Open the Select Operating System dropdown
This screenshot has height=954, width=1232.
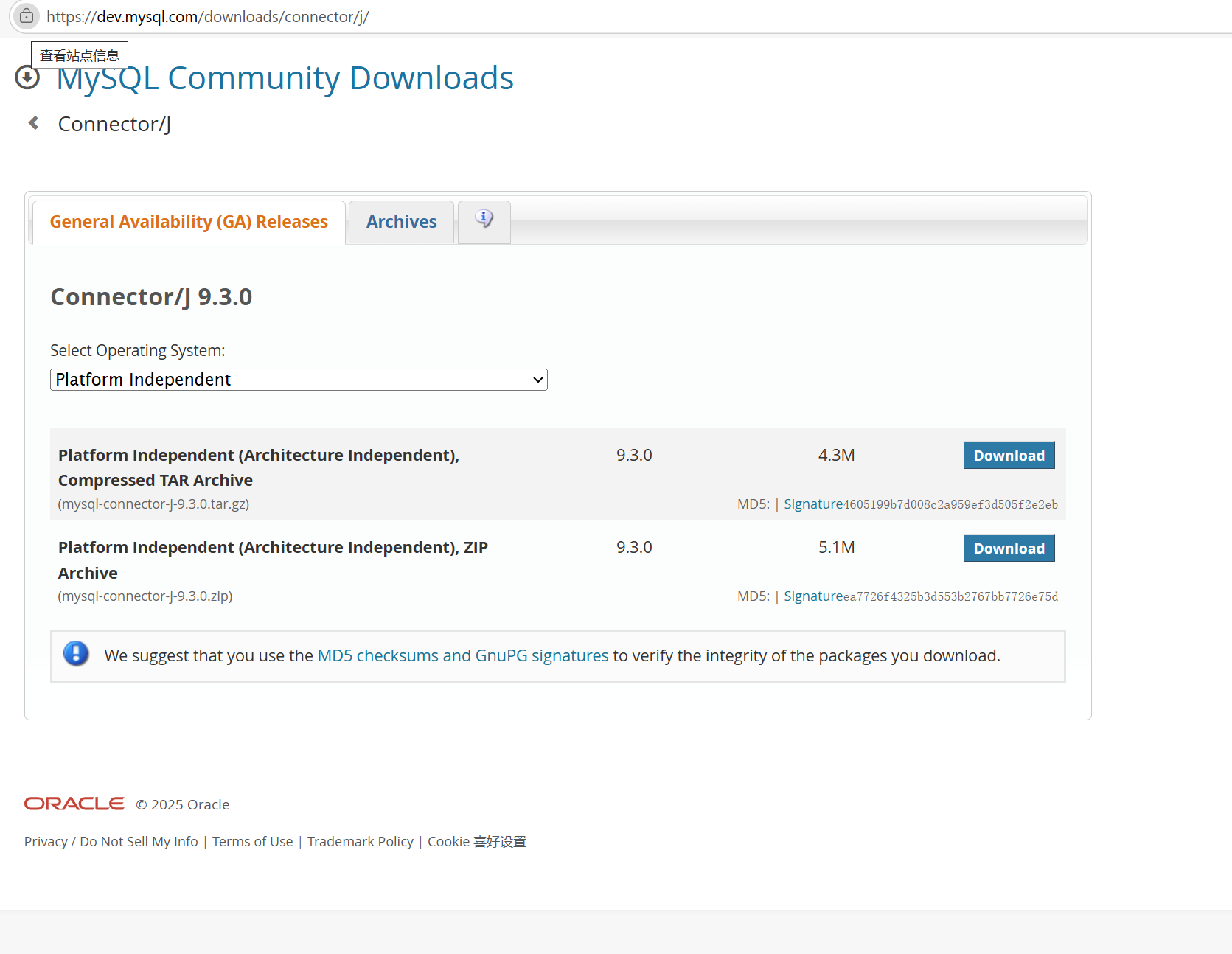click(299, 380)
